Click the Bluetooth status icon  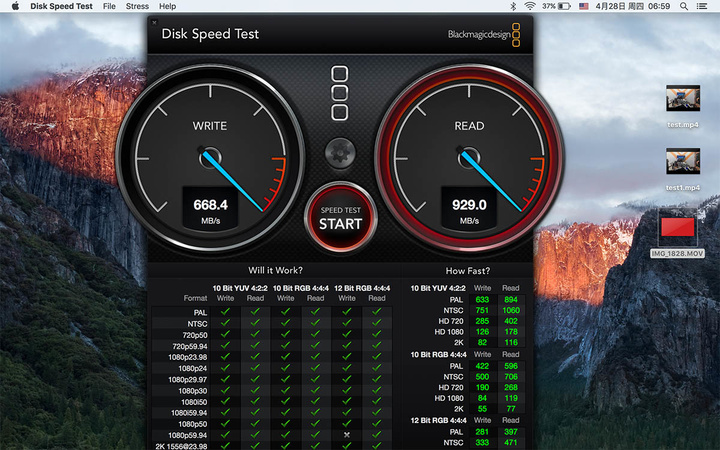pyautogui.click(x=513, y=6)
